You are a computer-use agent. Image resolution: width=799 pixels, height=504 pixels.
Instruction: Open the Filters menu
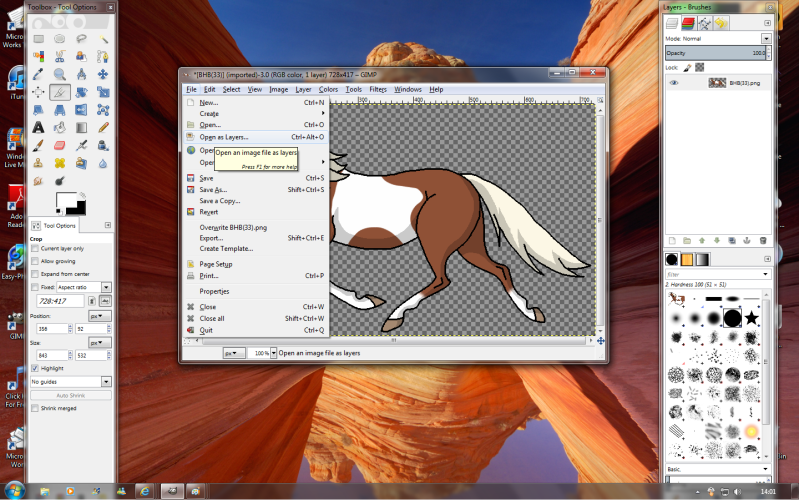click(378, 90)
